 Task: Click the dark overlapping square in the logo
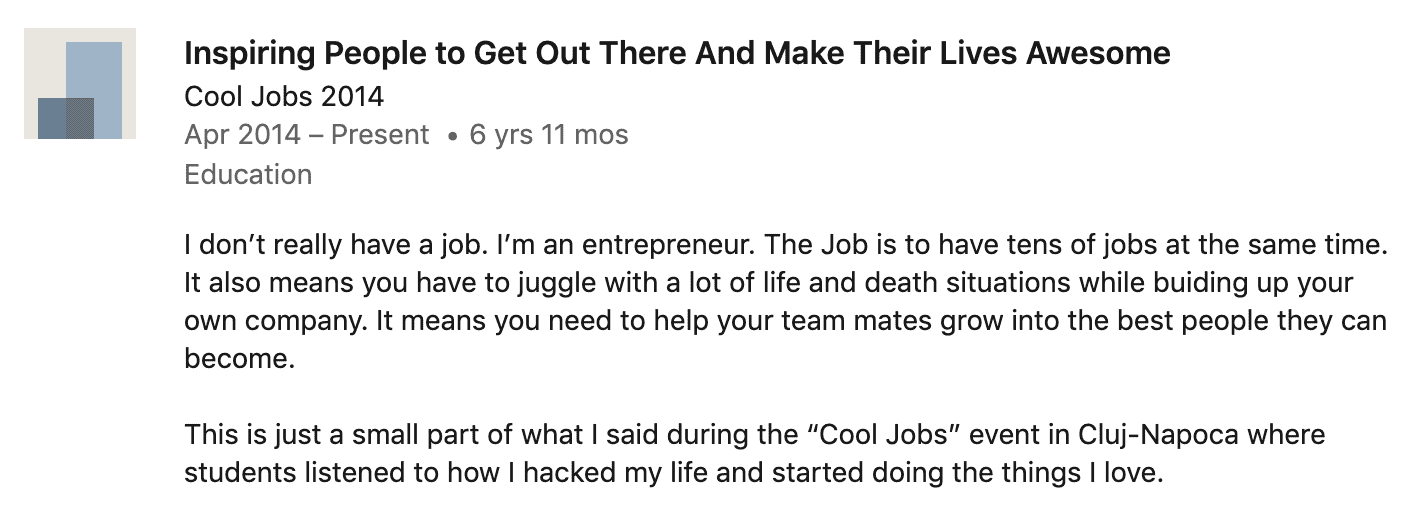tap(66, 118)
